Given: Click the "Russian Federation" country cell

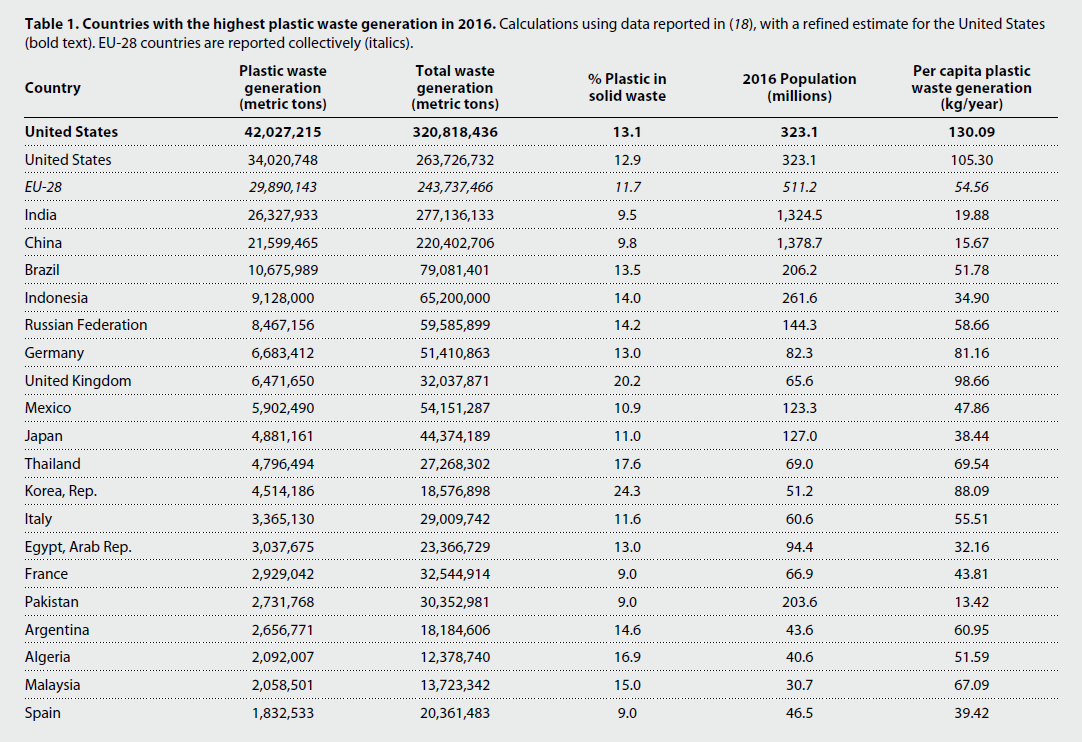Looking at the screenshot, I should click(86, 325).
